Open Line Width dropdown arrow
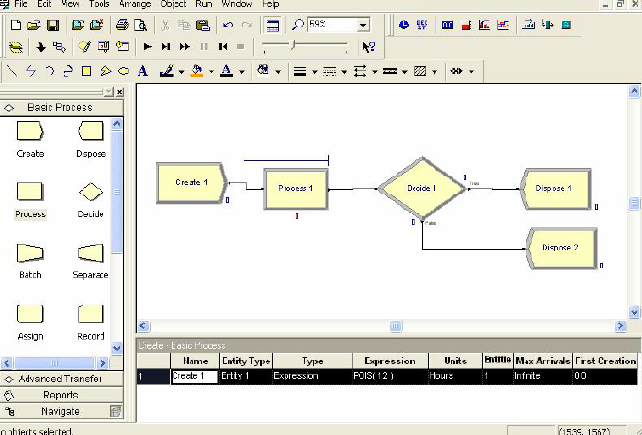642x435 pixels. coord(314,72)
